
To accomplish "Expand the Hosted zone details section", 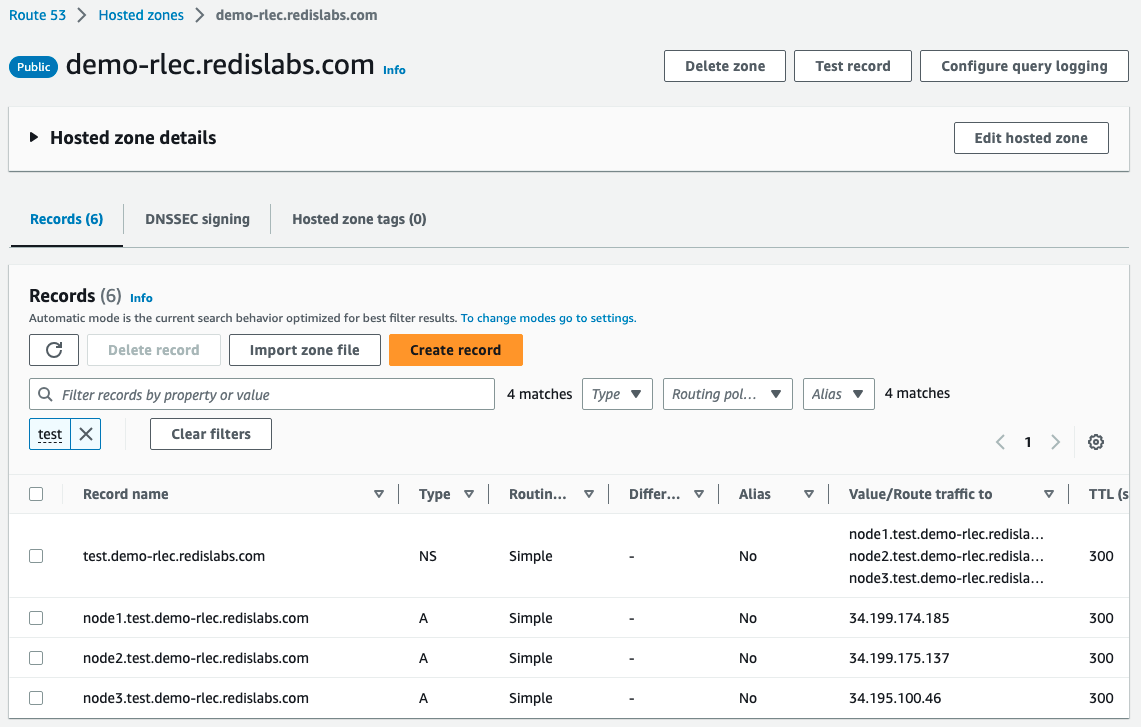I will coord(34,138).
